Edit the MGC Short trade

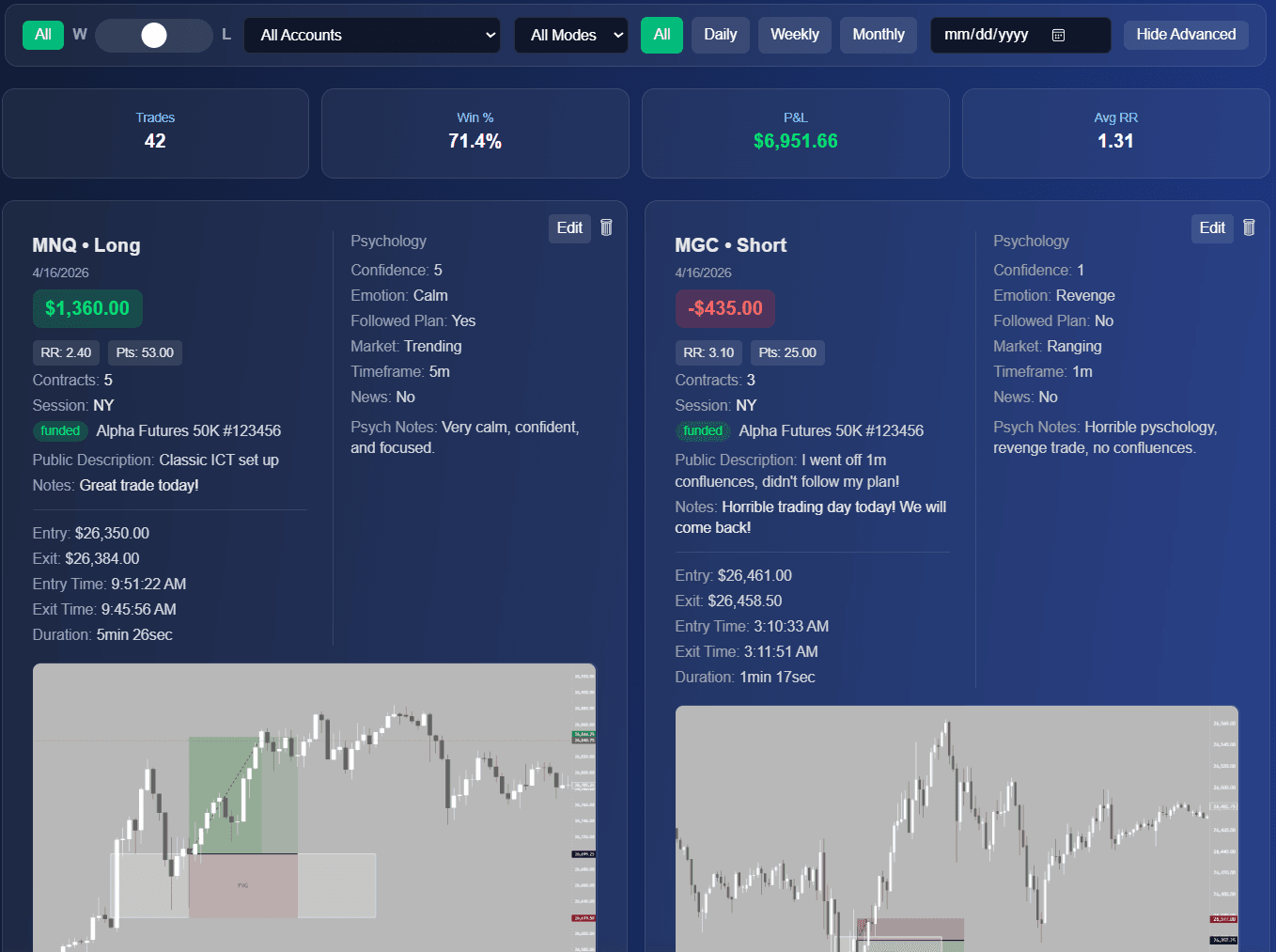[x=1212, y=228]
